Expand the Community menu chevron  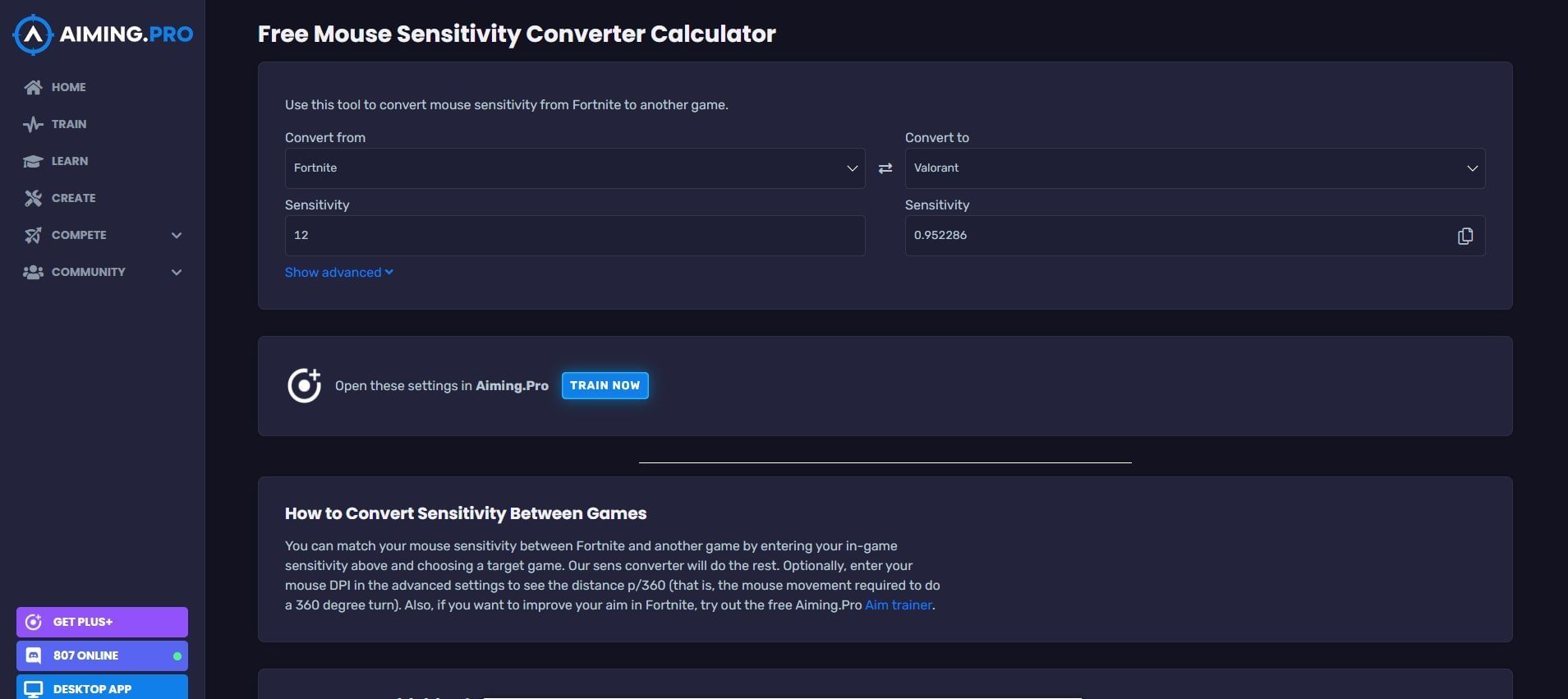pos(177,273)
